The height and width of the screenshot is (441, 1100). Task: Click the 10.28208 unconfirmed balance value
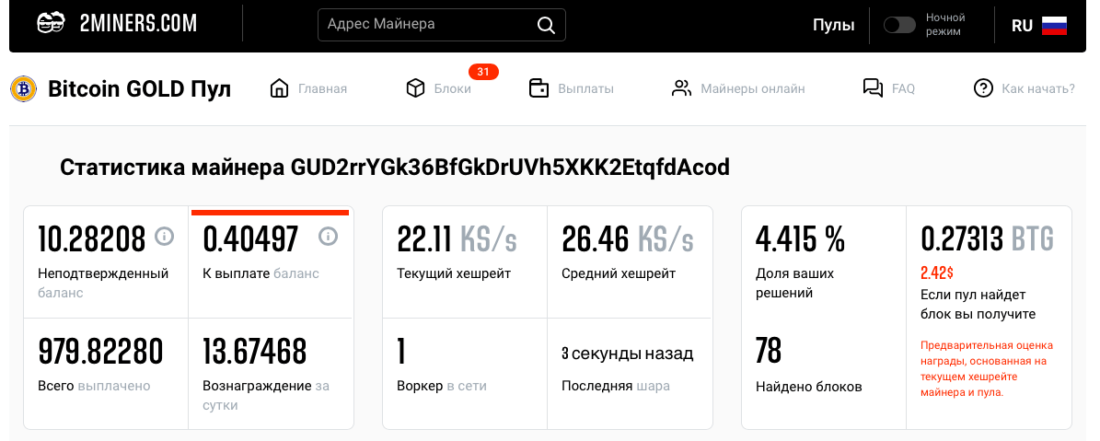pos(92,238)
